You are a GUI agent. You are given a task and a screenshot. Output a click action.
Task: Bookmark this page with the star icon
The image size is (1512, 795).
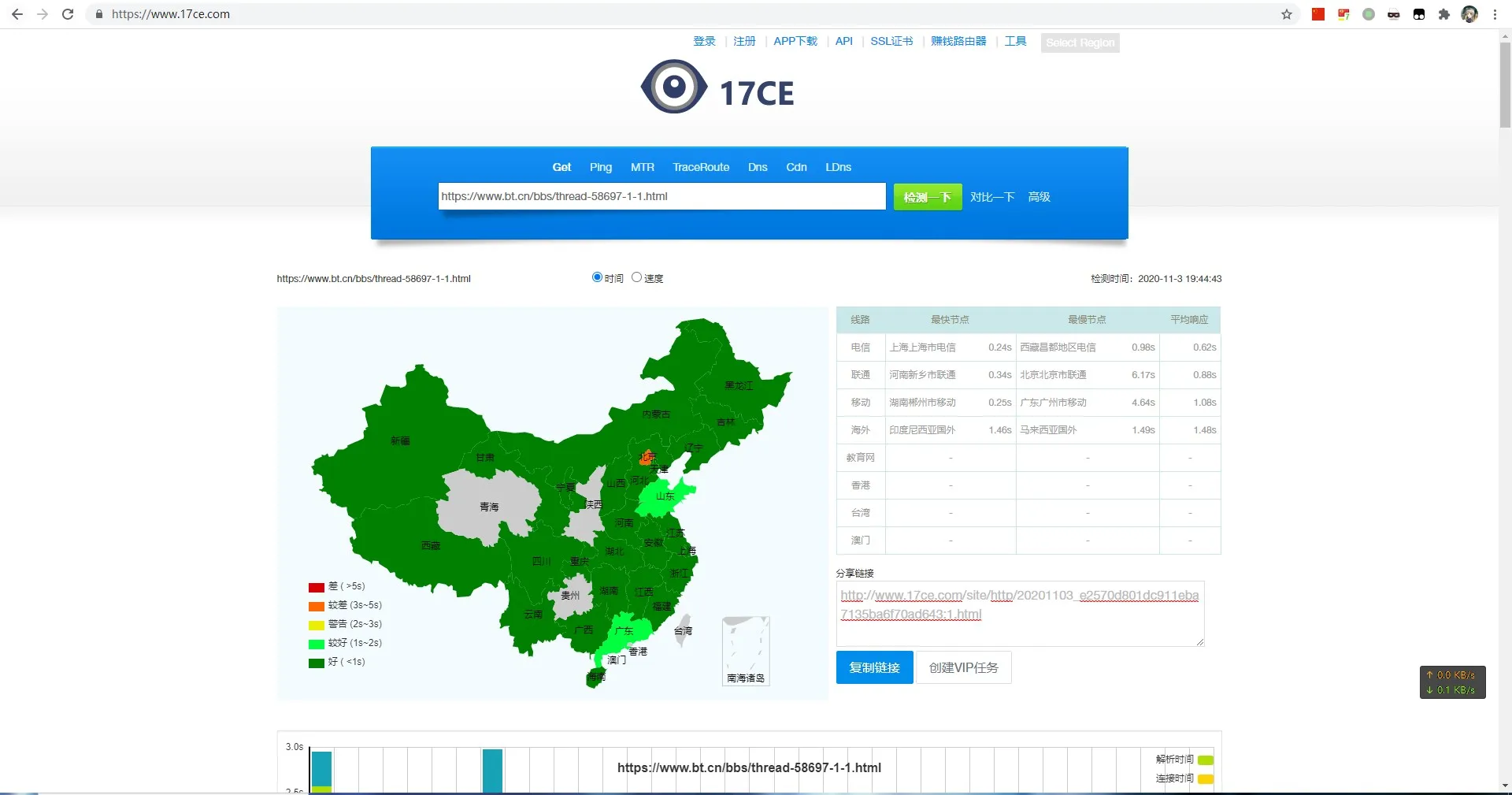pos(1287,14)
